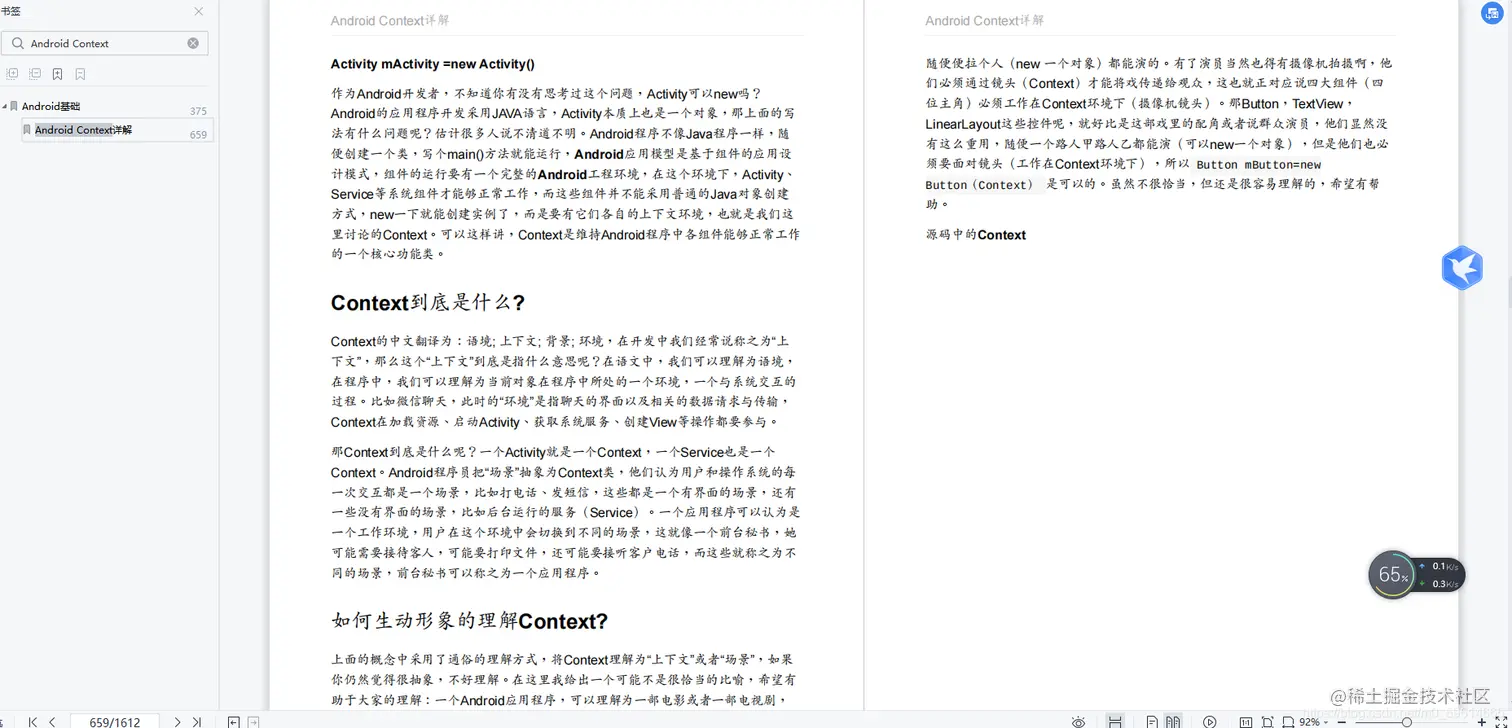Enable eye-protection reading mode
This screenshot has width=1512, height=728.
[1079, 721]
